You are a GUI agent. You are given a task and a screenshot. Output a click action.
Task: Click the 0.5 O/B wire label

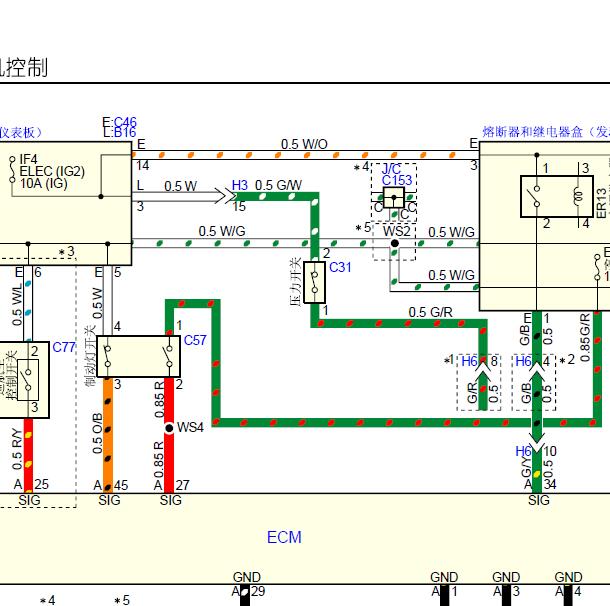(97, 433)
